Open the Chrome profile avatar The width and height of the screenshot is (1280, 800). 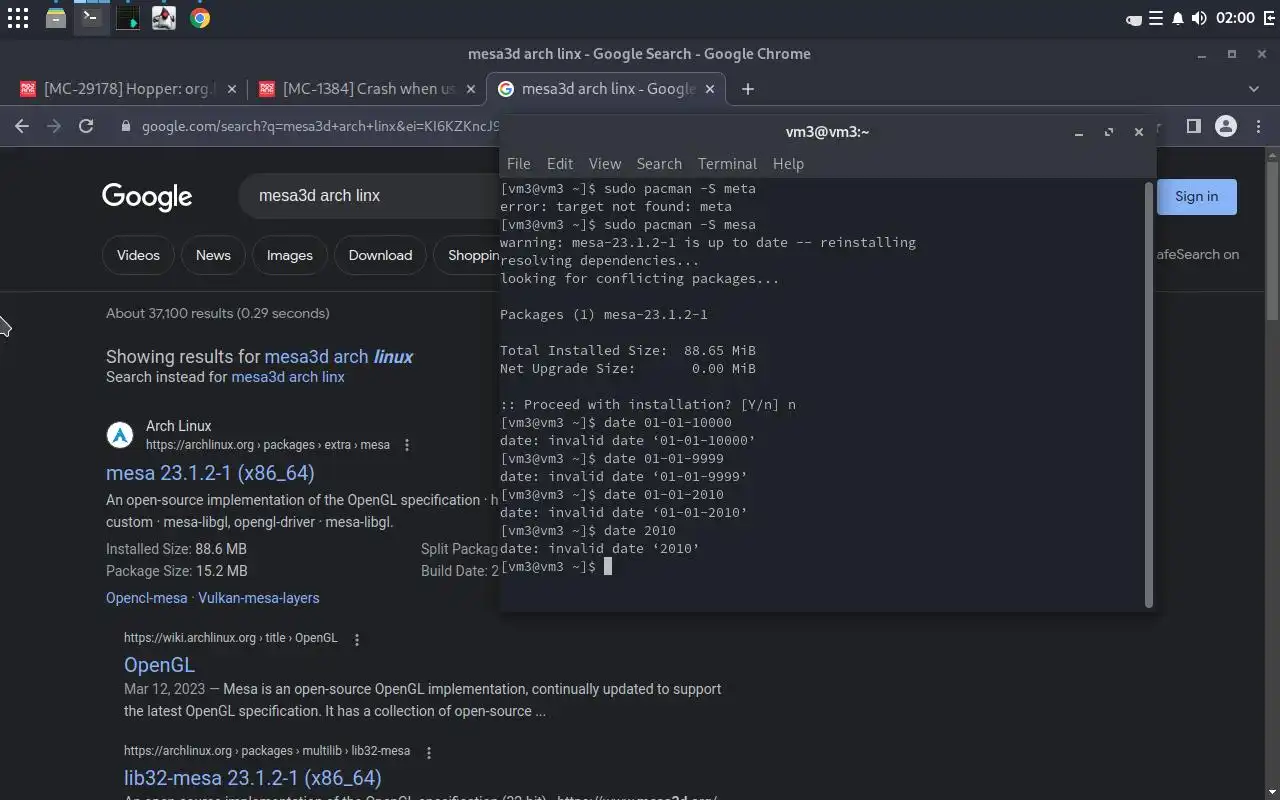[x=1226, y=126]
